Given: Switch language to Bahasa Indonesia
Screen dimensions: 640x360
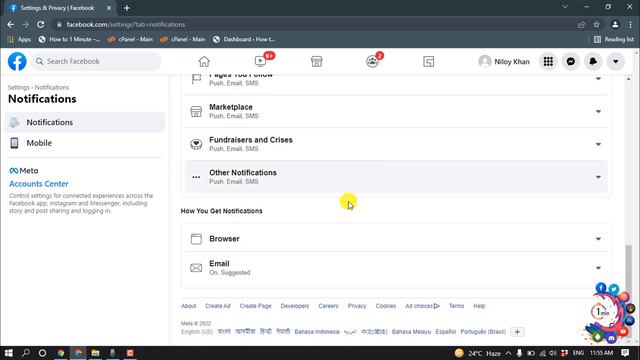Looking at the screenshot, I should [x=317, y=332].
